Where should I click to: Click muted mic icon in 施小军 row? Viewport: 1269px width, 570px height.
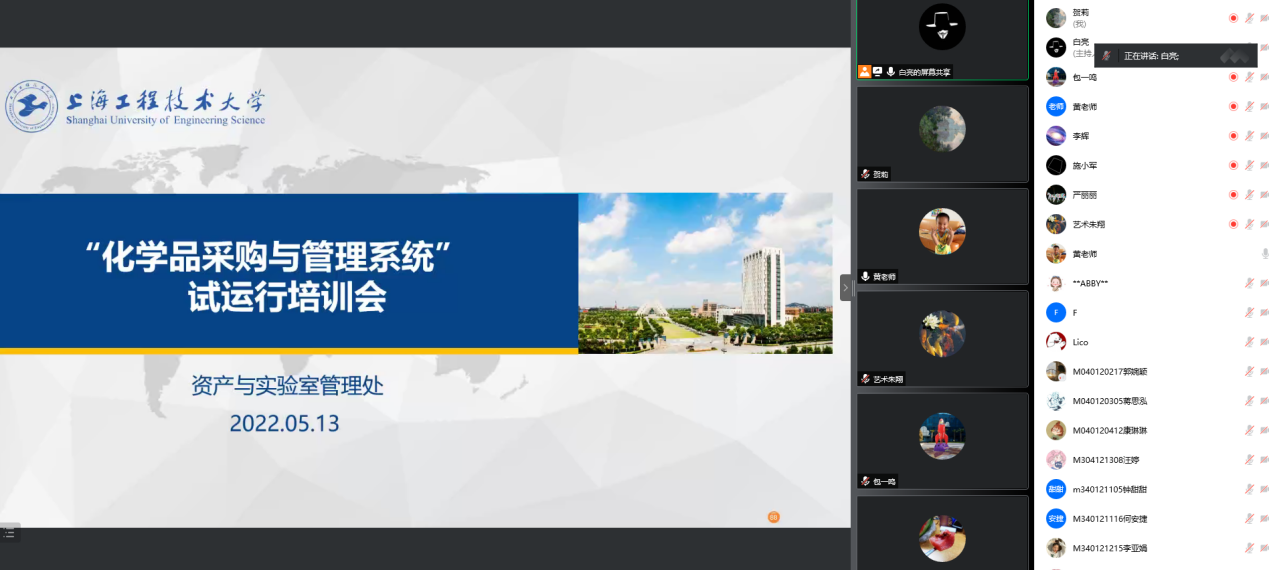1249,165
